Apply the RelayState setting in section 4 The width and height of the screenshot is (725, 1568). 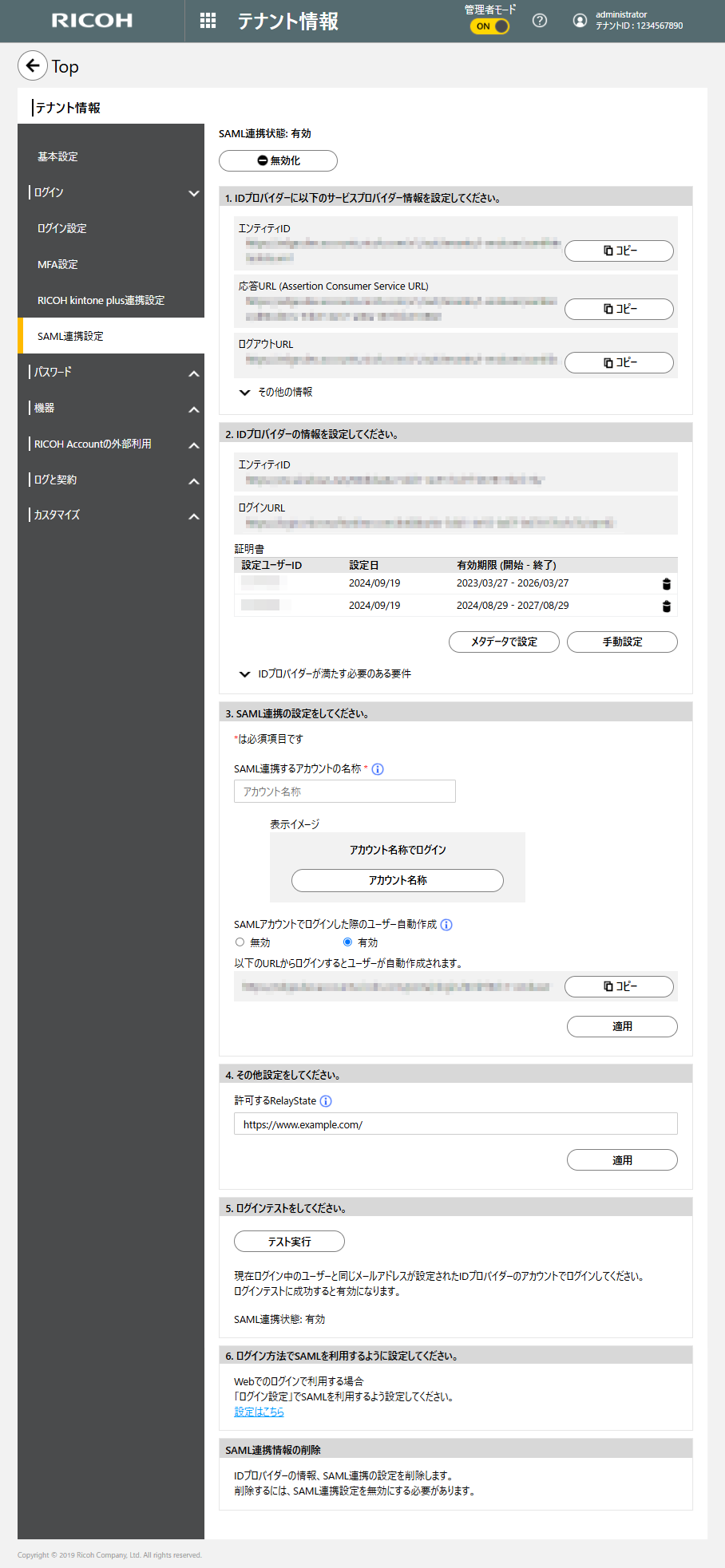622,1160
